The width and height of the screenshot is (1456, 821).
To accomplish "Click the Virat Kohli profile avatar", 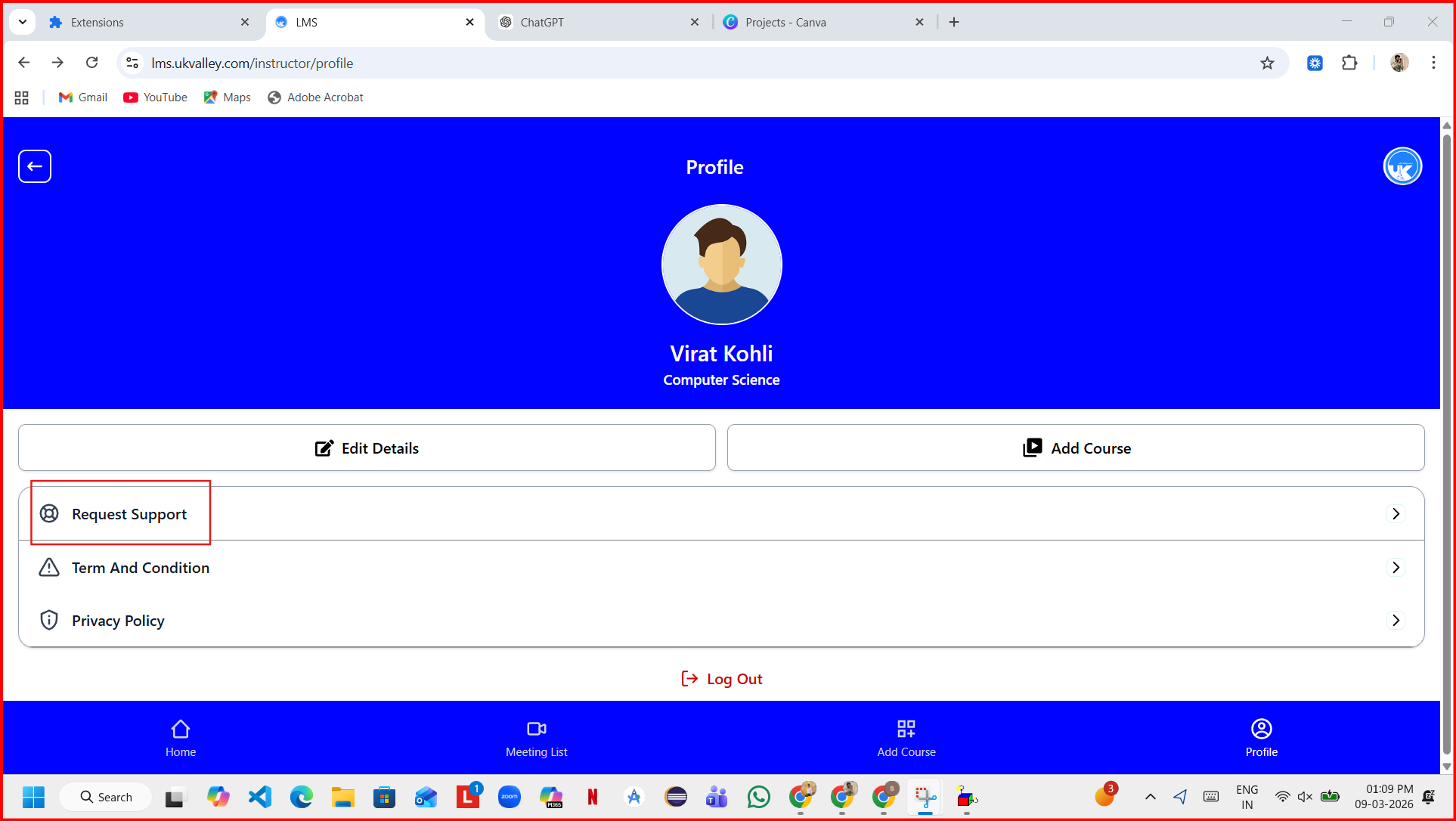I will (x=721, y=265).
